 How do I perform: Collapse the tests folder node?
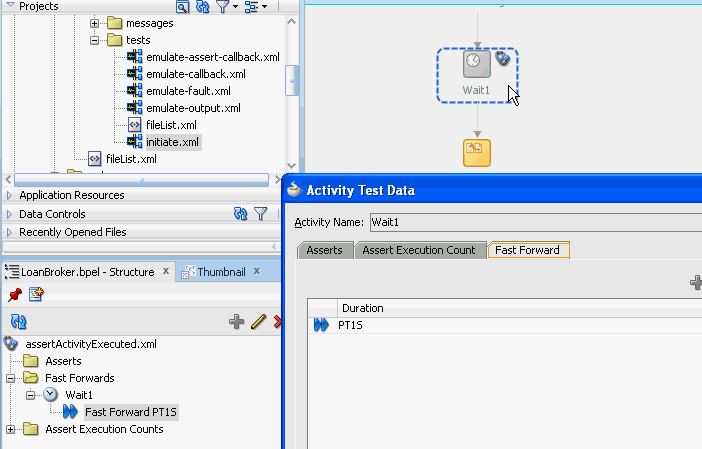point(94,40)
